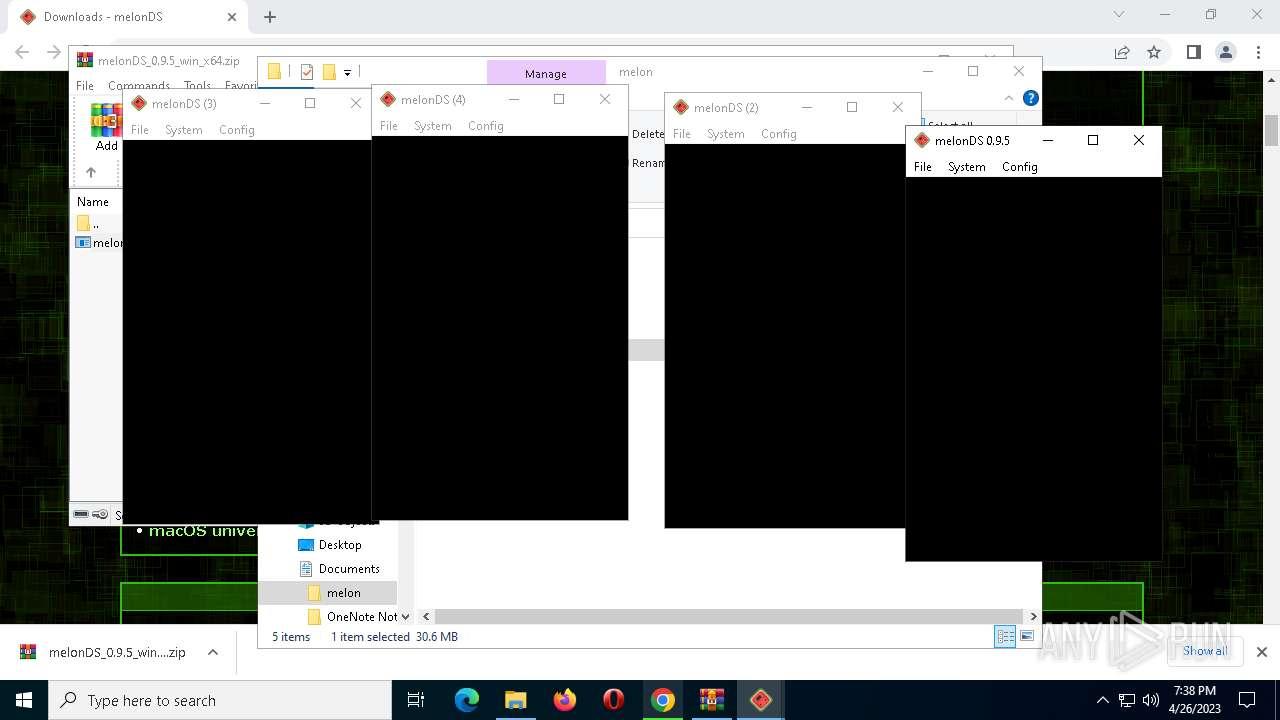Image resolution: width=1280 pixels, height=720 pixels.
Task: Click Delete in Explorer ribbon
Action: 647,134
